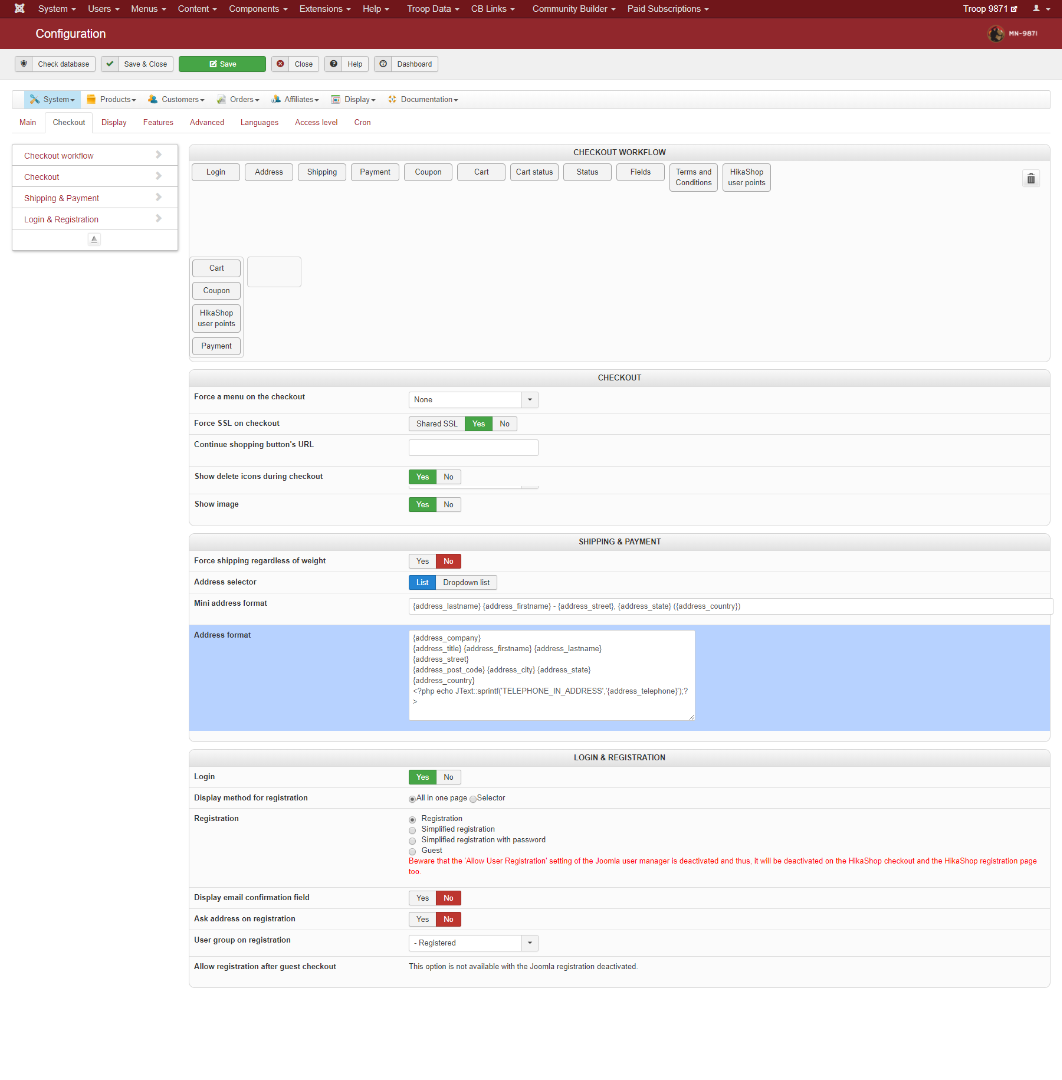The height and width of the screenshot is (1080, 1062).
Task: Click the Save & Close button
Action: (137, 64)
